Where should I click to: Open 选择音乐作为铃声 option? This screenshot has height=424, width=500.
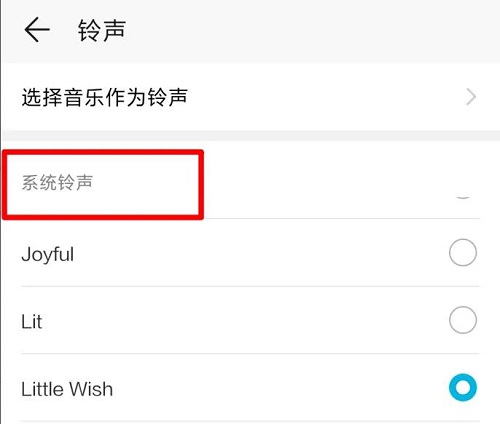point(250,97)
